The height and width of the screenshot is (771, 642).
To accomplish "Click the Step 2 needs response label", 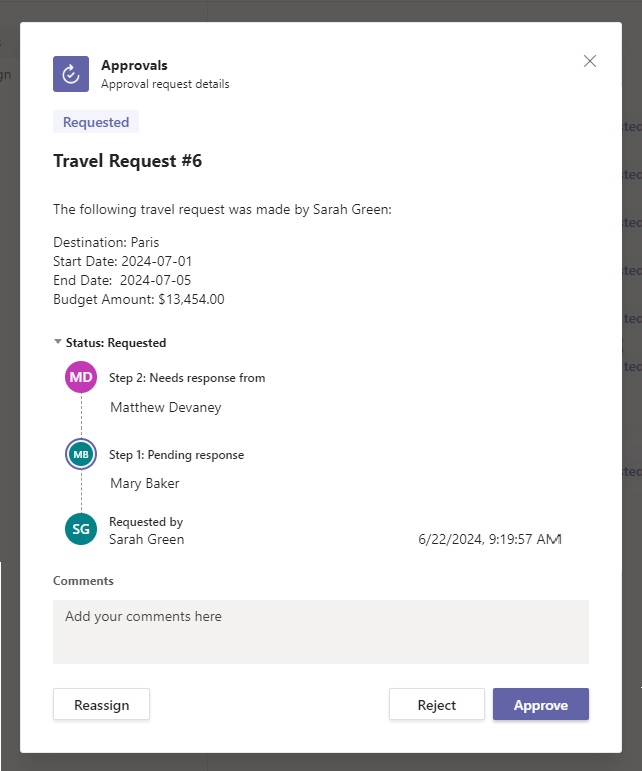I will pos(187,378).
